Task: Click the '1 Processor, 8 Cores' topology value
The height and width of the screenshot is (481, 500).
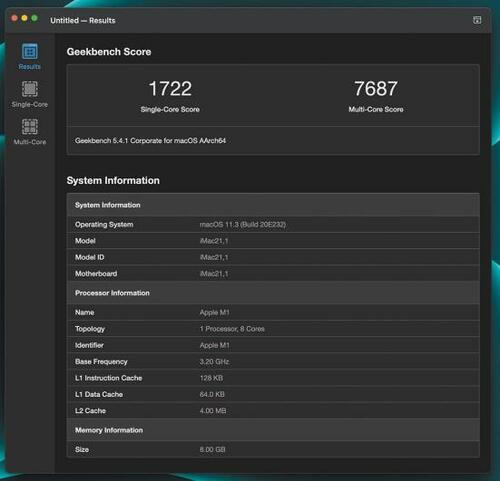Action: pyautogui.click(x=232, y=329)
